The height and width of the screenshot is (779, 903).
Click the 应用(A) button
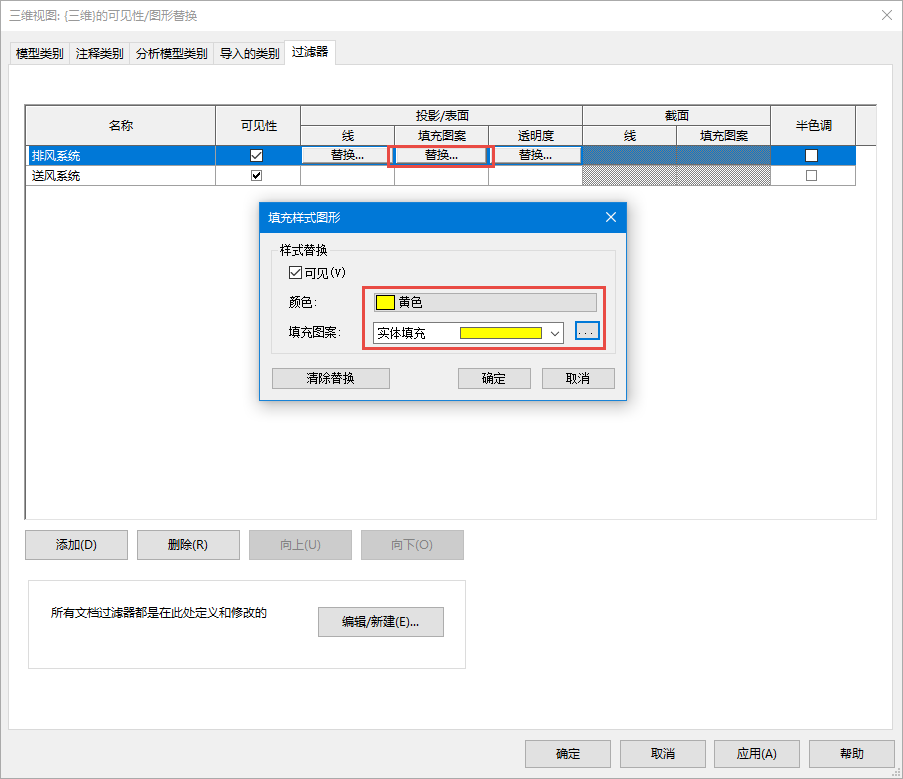click(x=757, y=754)
